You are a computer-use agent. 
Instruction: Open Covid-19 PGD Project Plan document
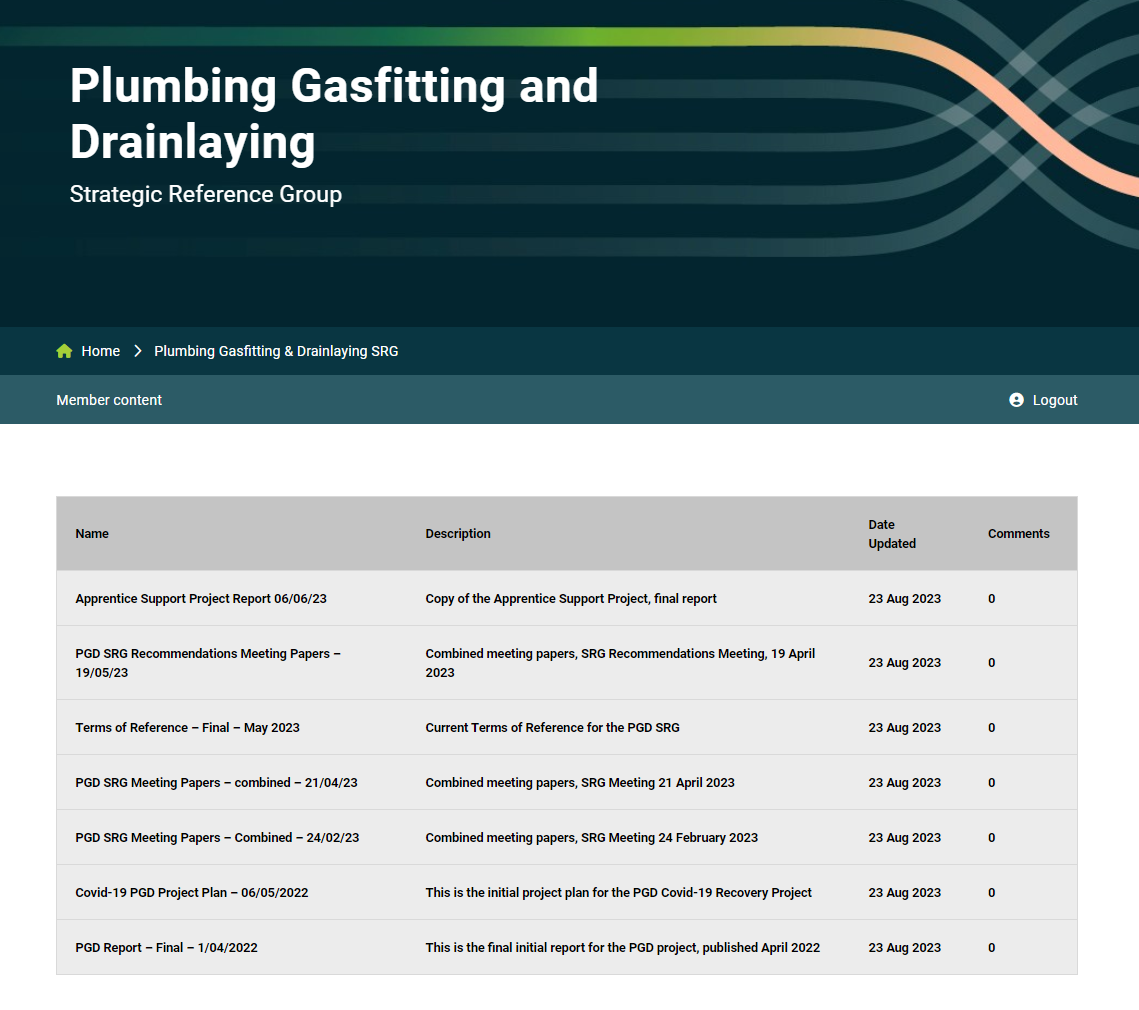(191, 893)
